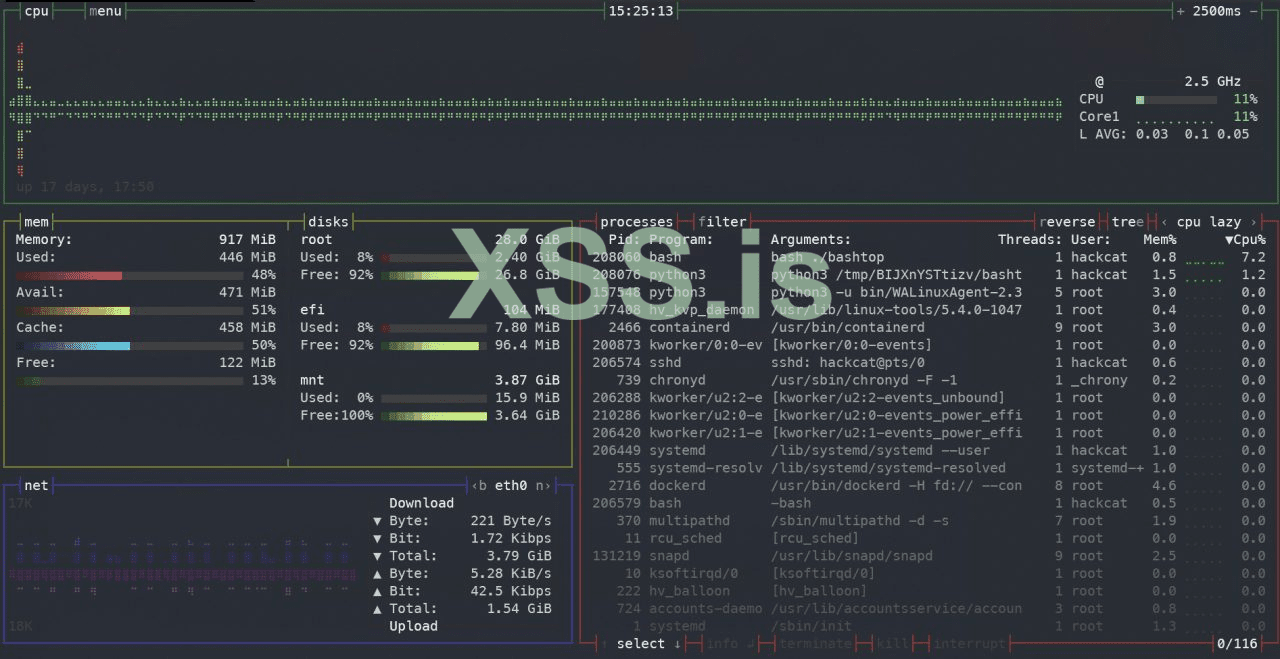Image resolution: width=1280 pixels, height=659 pixels.
Task: Click the Pid: column header
Action: [624, 240]
